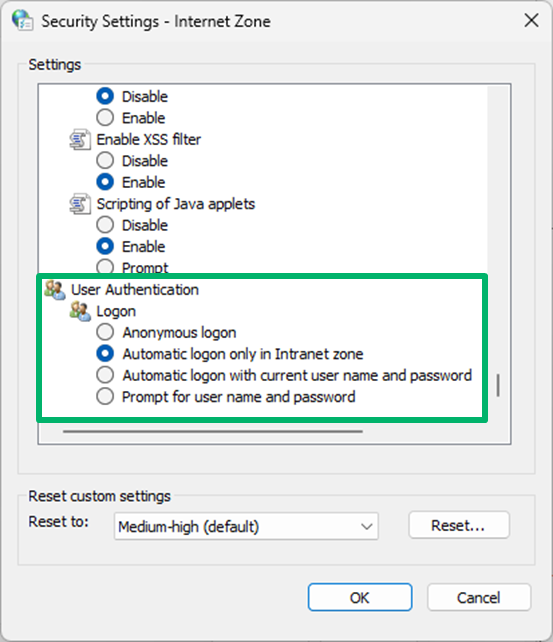Click the Internet Options globe icon in title bar
Viewport: 553px width, 642px height.
22,20
